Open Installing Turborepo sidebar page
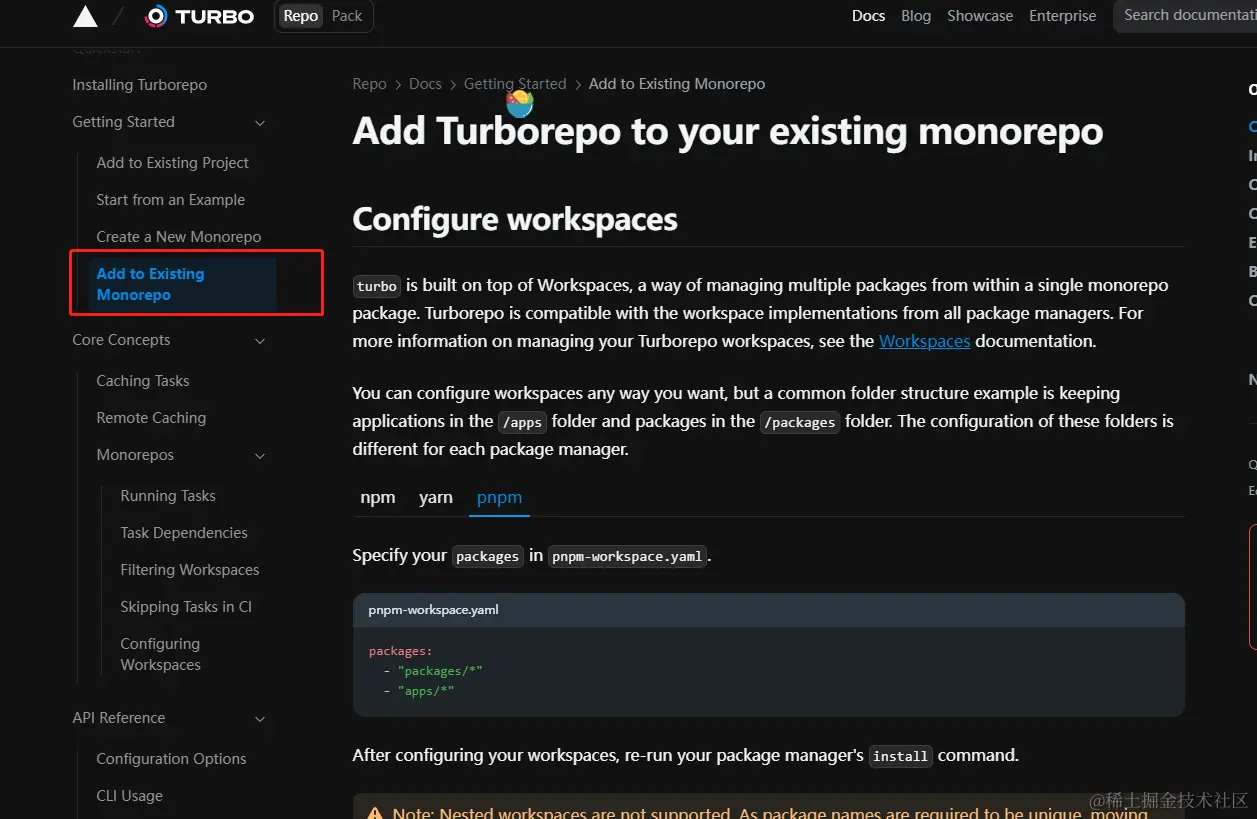The height and width of the screenshot is (819, 1257). coord(140,85)
